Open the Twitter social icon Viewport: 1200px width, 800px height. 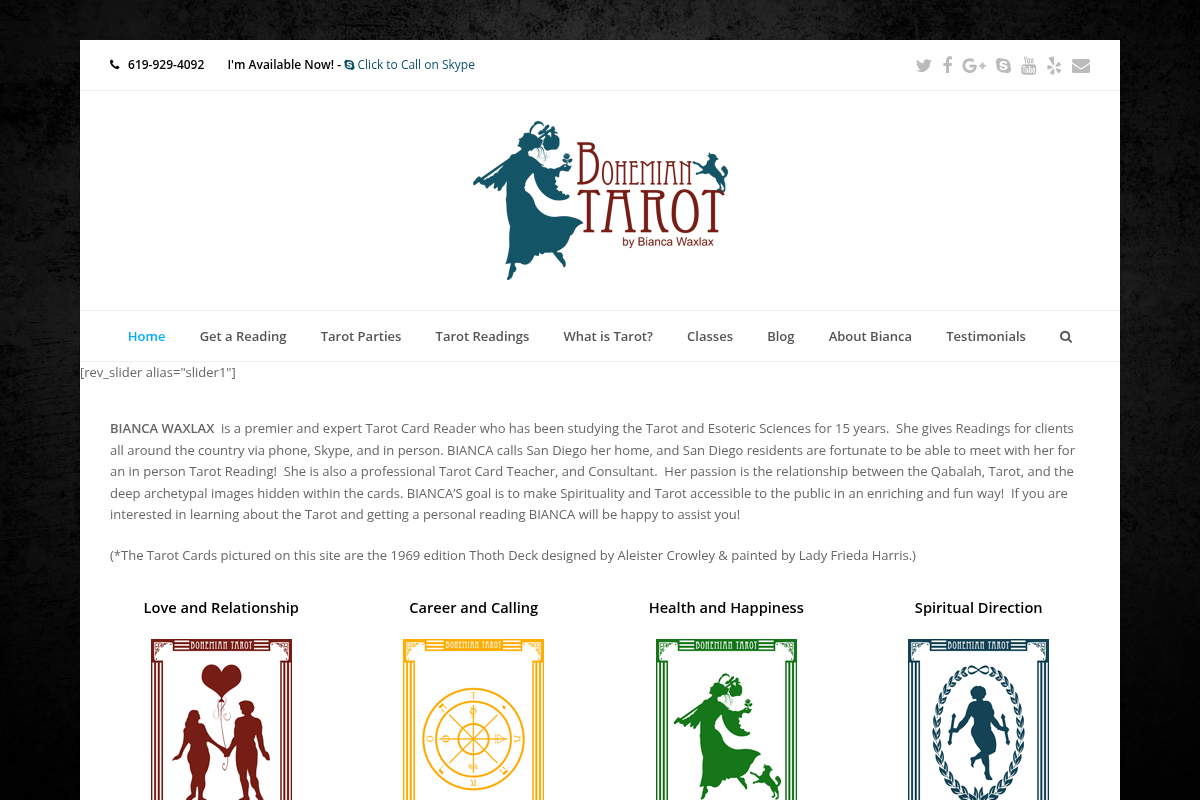click(x=923, y=66)
